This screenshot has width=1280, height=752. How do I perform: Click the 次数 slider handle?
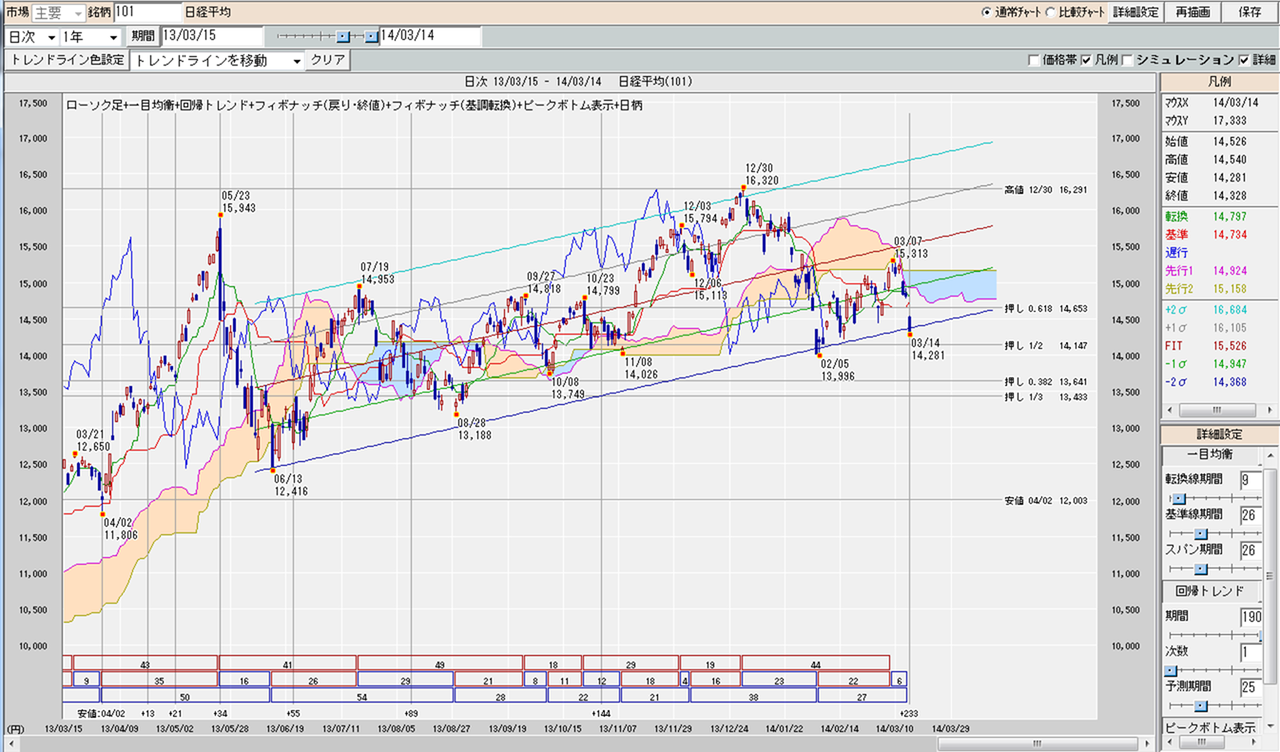(1170, 670)
